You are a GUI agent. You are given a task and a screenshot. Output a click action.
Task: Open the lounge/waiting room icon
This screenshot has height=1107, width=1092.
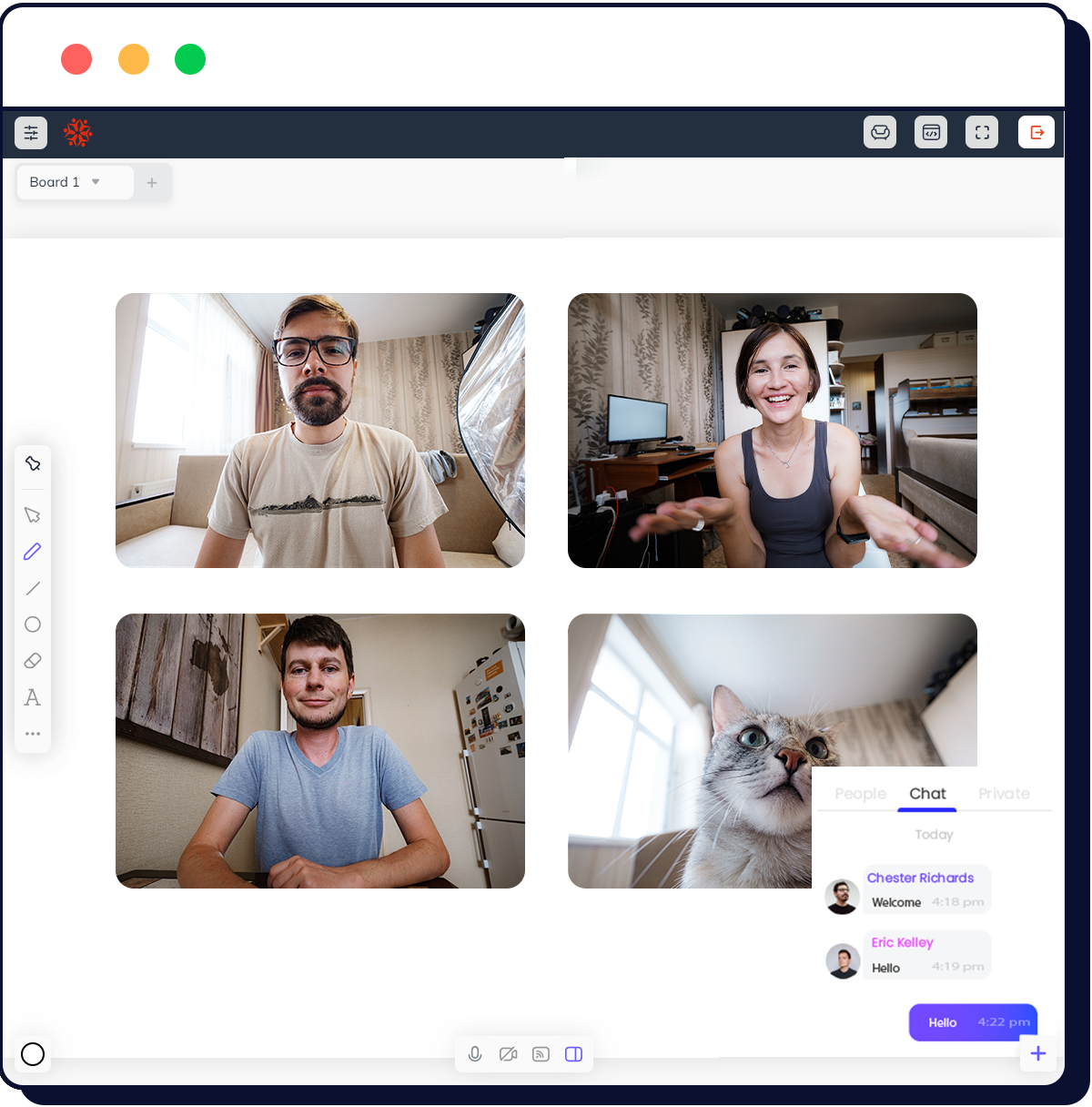coord(879,132)
